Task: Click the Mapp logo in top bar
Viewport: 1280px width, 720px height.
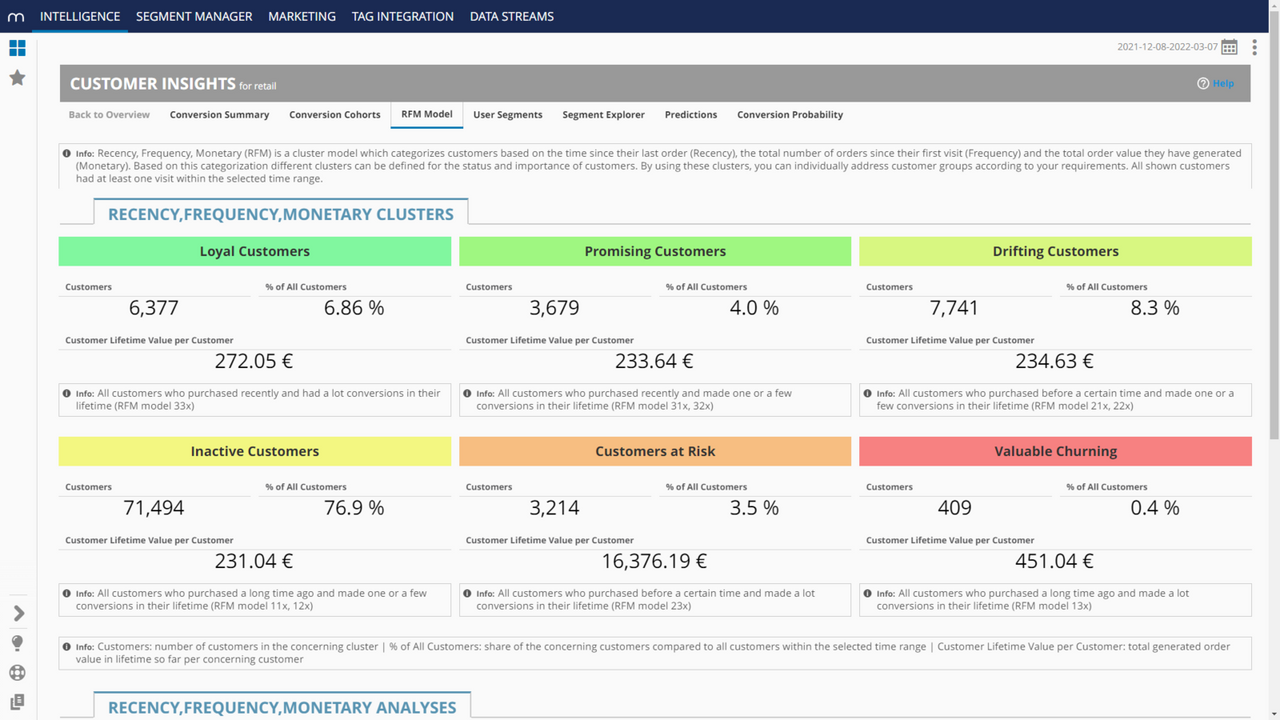Action: 15,15
